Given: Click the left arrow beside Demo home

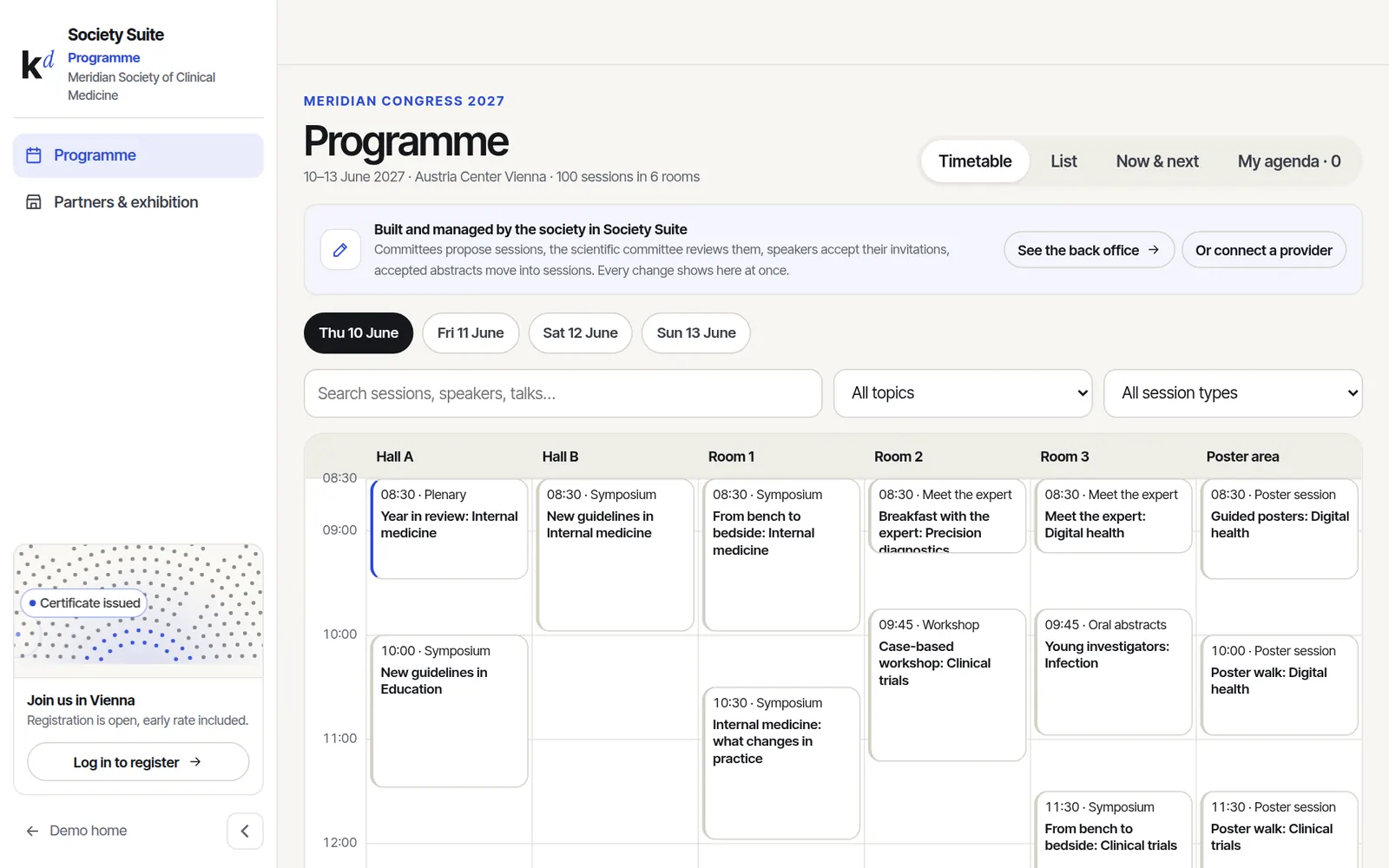Looking at the screenshot, I should pos(32,831).
